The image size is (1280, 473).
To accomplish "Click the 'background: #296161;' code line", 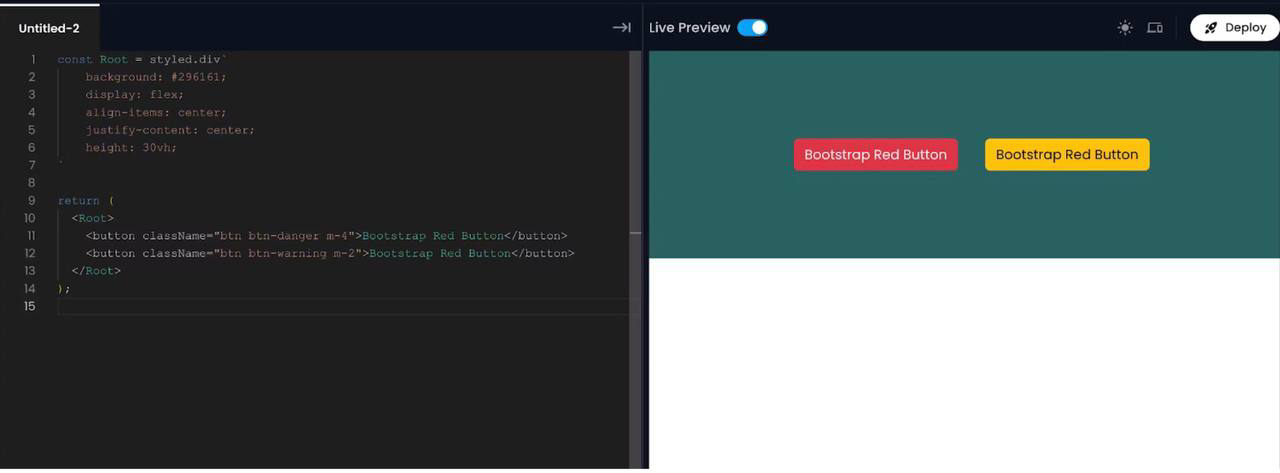I will [156, 77].
